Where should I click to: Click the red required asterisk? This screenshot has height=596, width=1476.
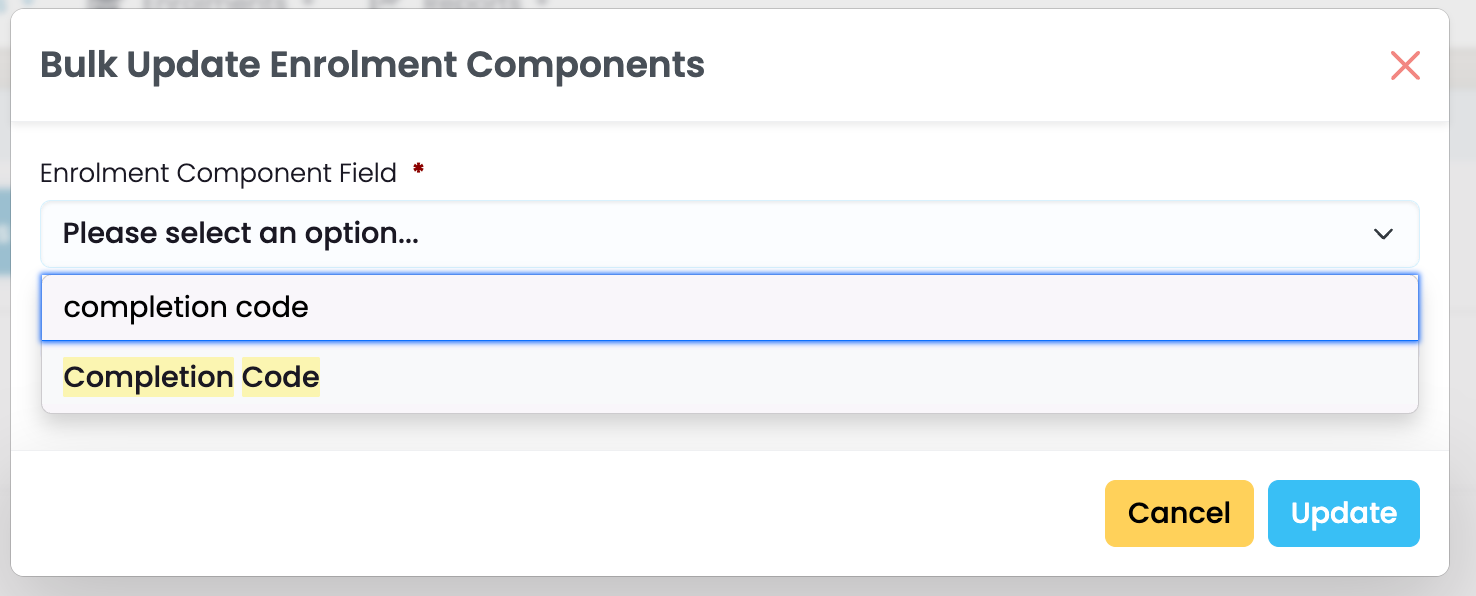(x=418, y=171)
